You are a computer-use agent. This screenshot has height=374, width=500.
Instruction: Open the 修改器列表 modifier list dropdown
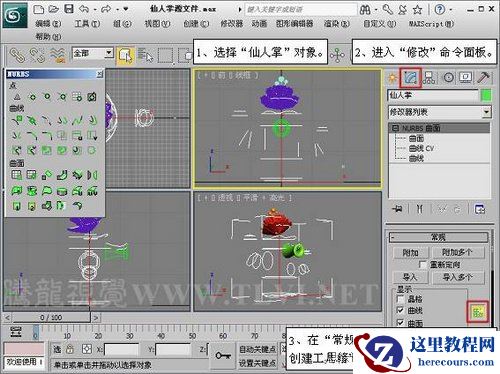pos(487,112)
